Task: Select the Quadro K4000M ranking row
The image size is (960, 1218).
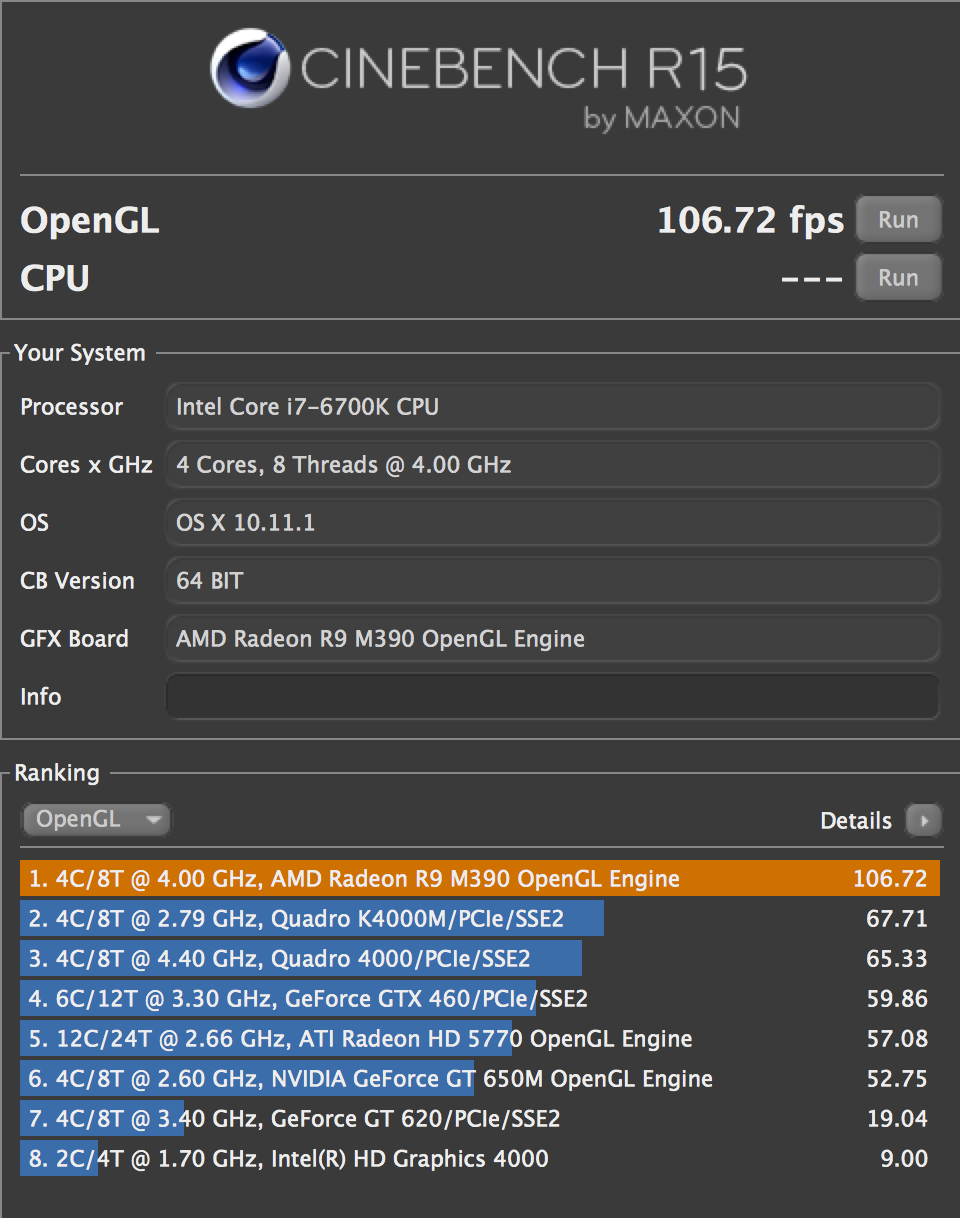Action: (x=479, y=919)
